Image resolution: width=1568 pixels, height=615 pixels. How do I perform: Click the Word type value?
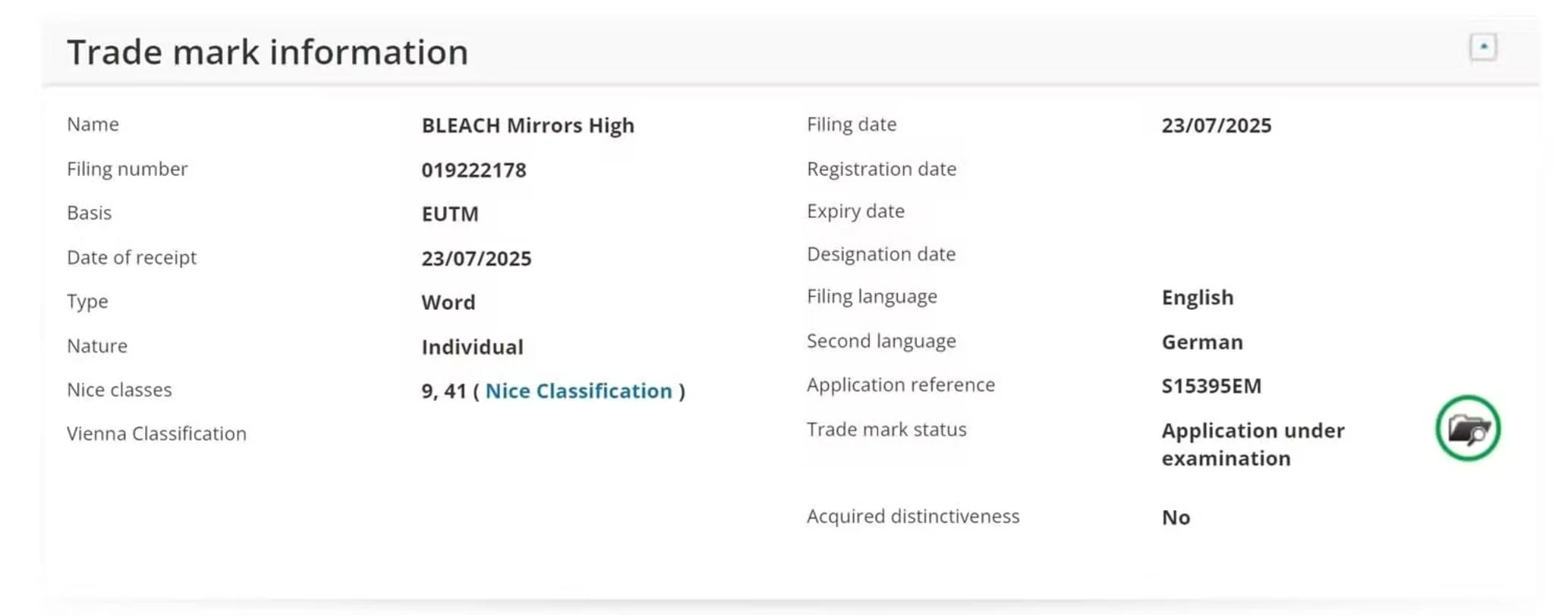click(x=448, y=302)
